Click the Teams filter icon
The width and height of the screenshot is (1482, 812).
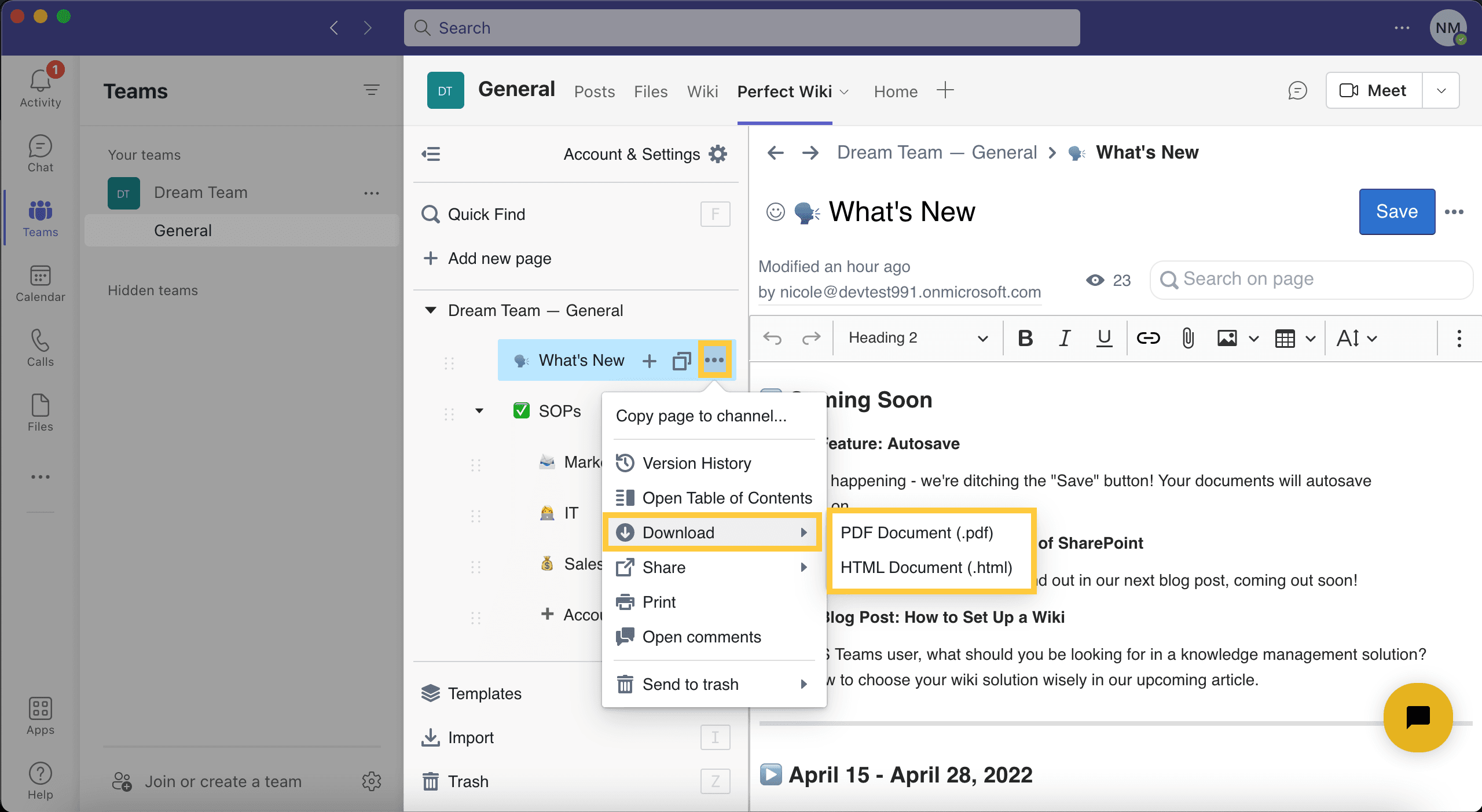click(372, 90)
